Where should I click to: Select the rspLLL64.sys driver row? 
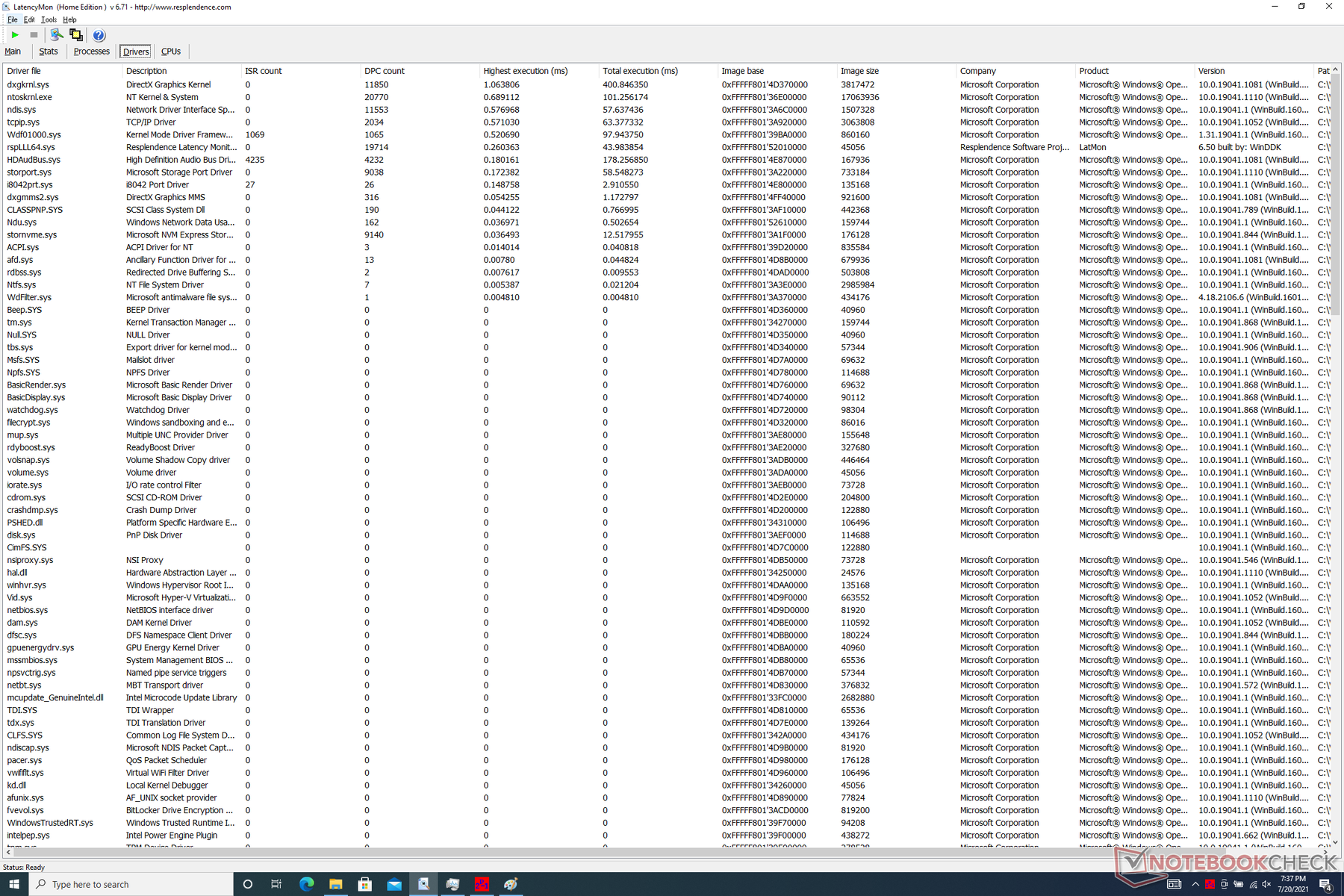click(x=666, y=147)
